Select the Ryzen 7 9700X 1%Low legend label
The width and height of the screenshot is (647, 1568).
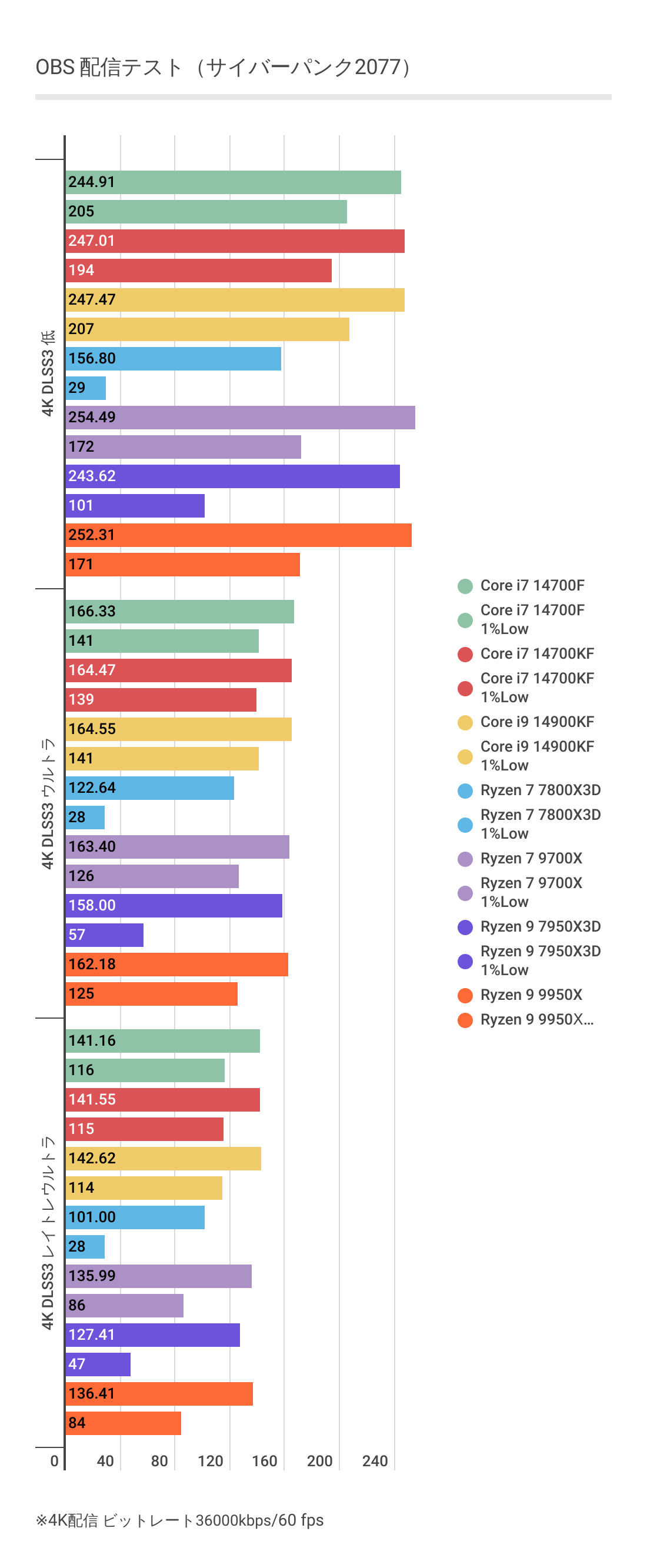[x=531, y=892]
